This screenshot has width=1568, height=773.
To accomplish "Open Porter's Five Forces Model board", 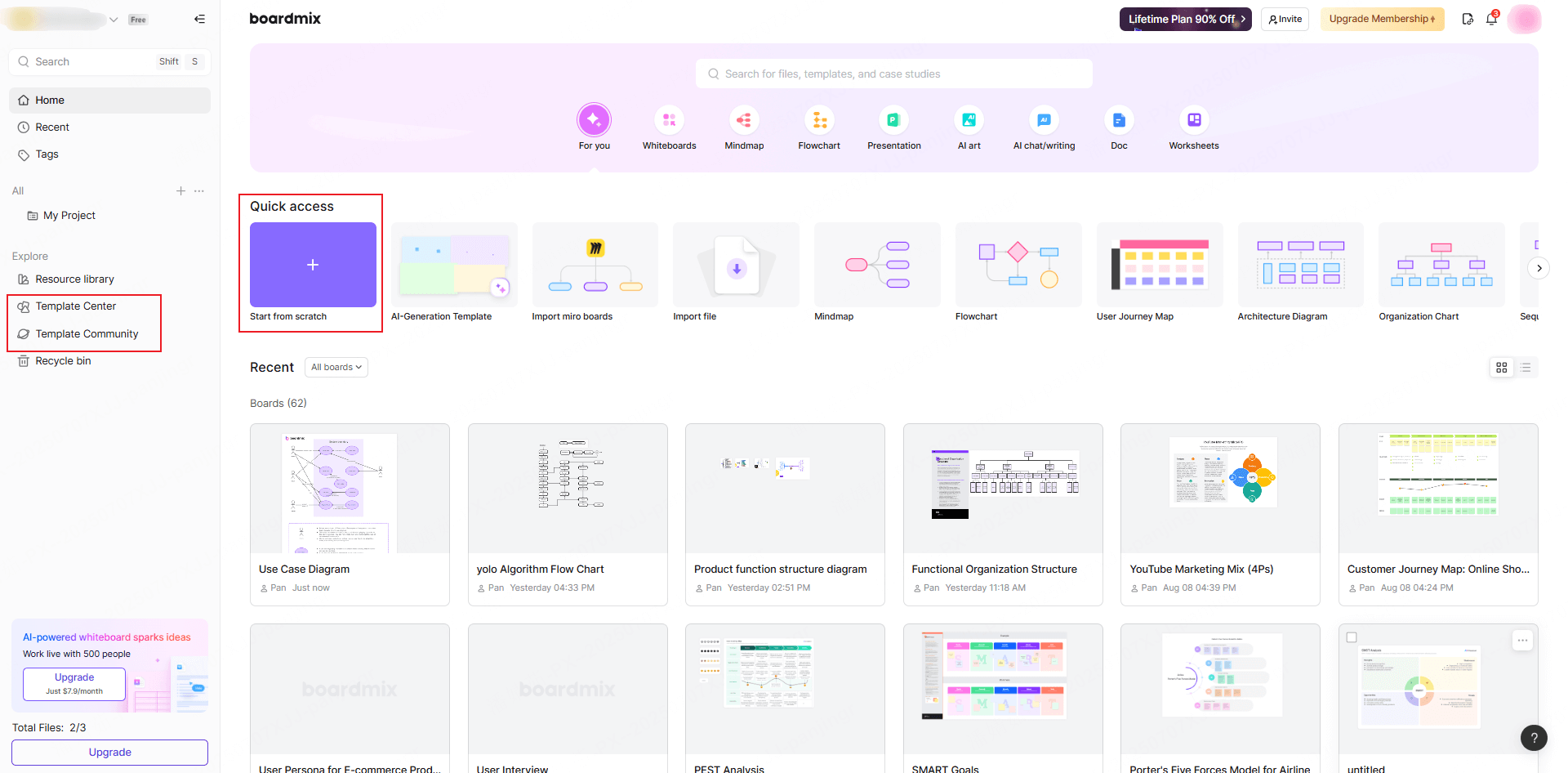I will [1220, 699].
